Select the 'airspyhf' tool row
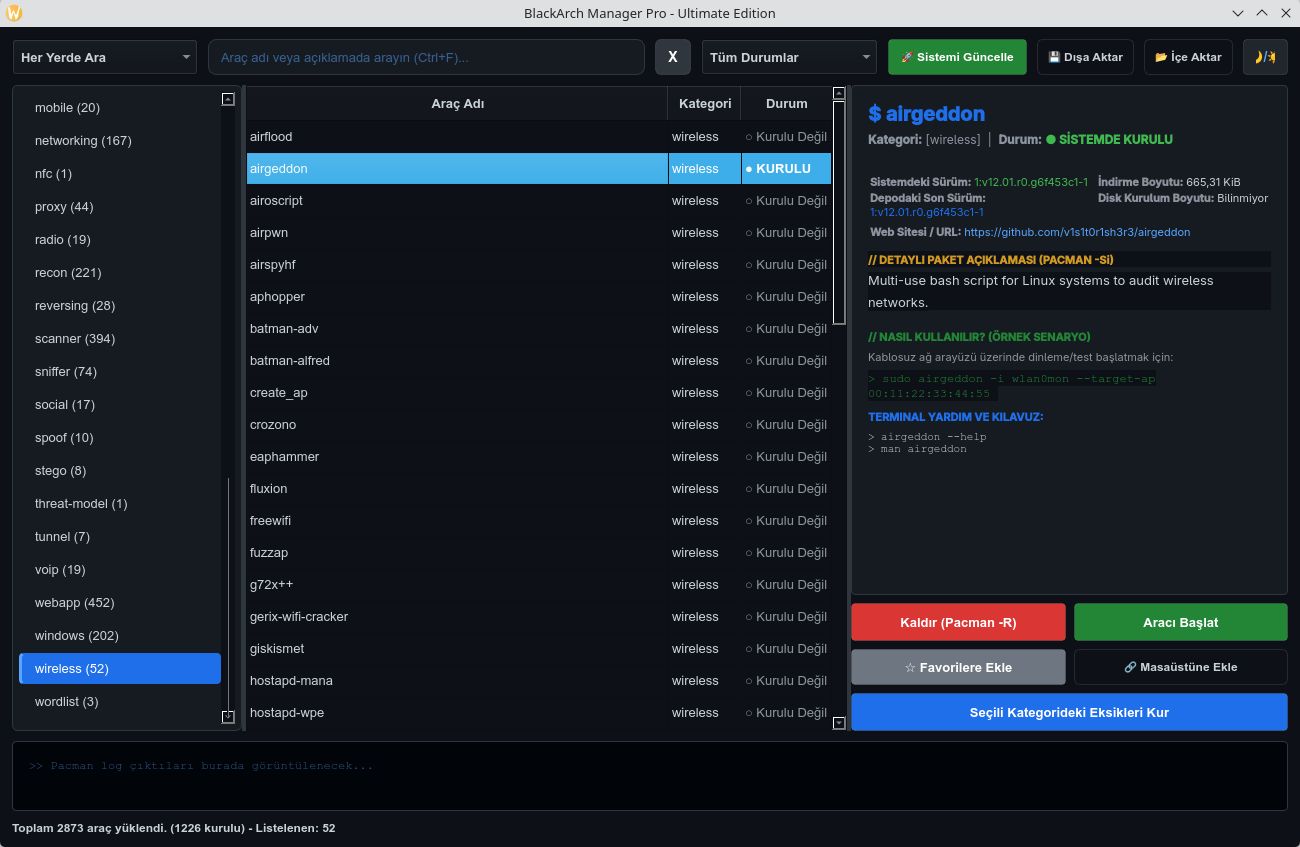The width and height of the screenshot is (1300, 847). click(x=539, y=265)
